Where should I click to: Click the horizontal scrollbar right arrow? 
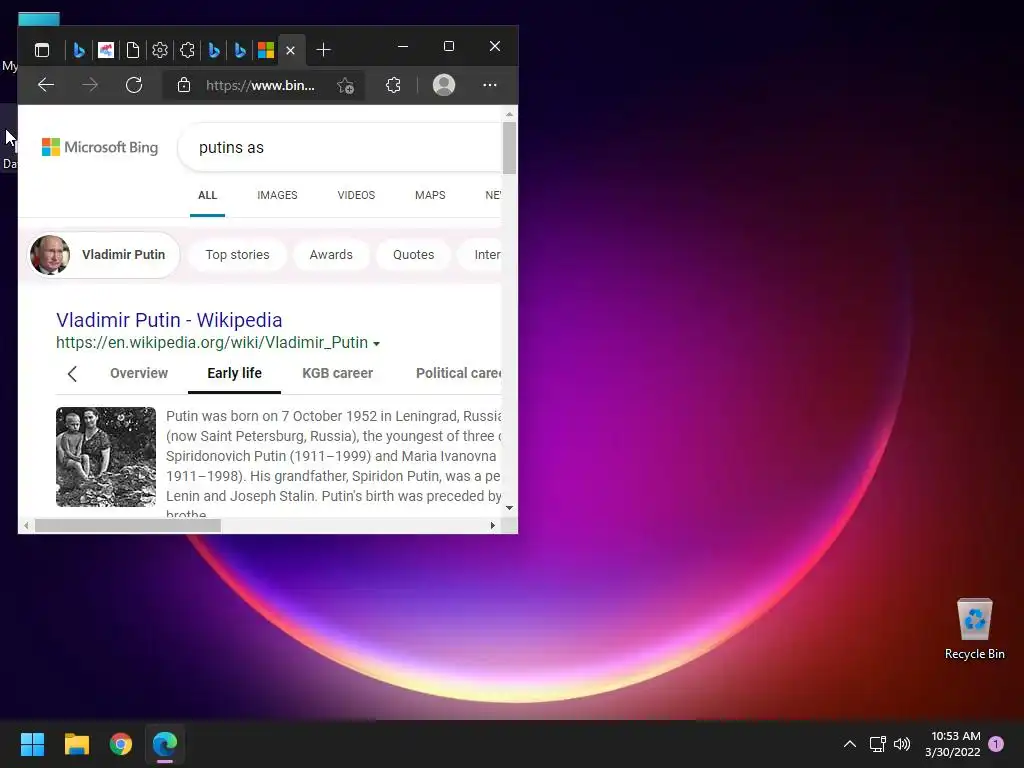click(492, 525)
